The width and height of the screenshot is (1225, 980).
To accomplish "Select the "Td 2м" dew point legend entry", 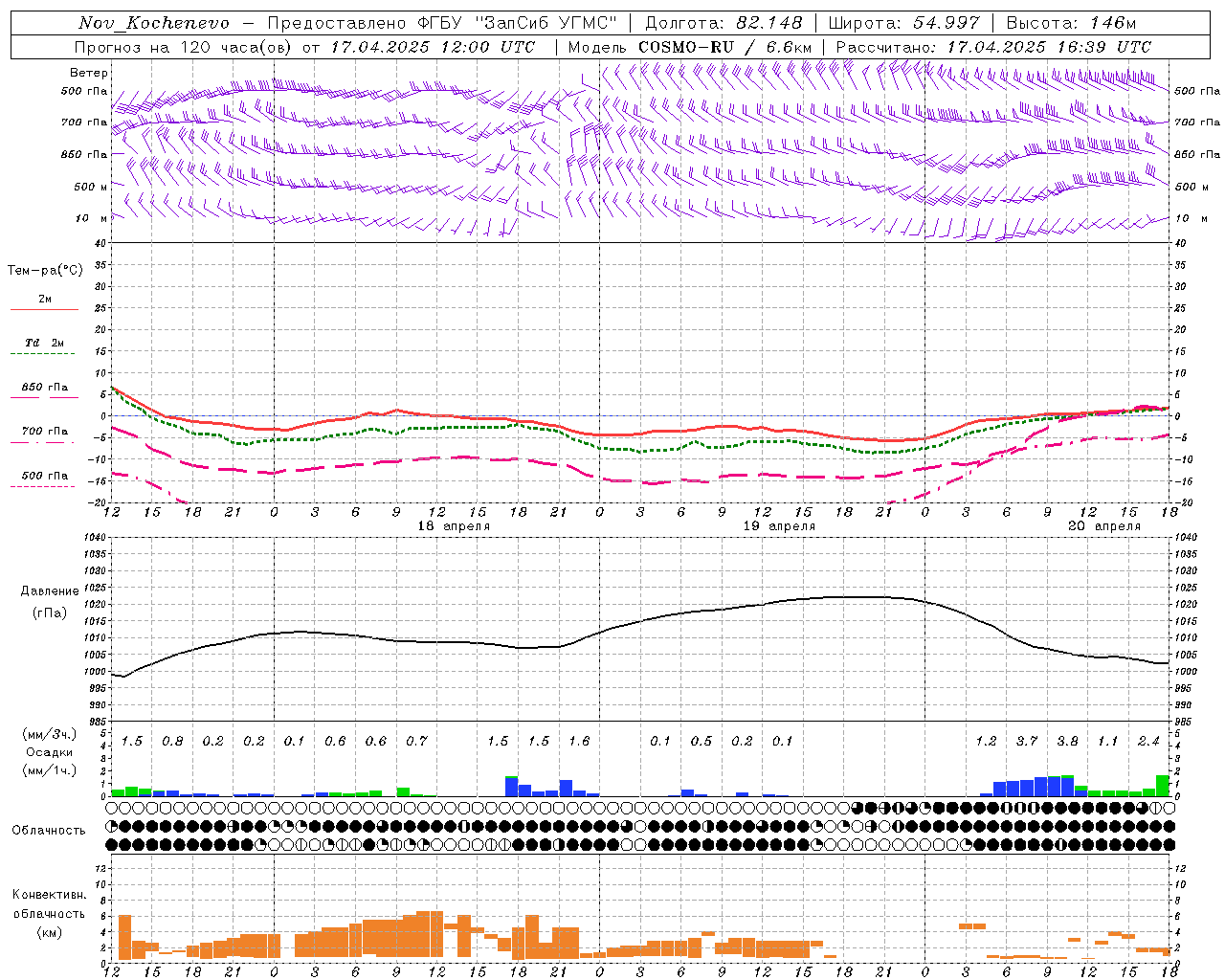I will pyautogui.click(x=45, y=343).
